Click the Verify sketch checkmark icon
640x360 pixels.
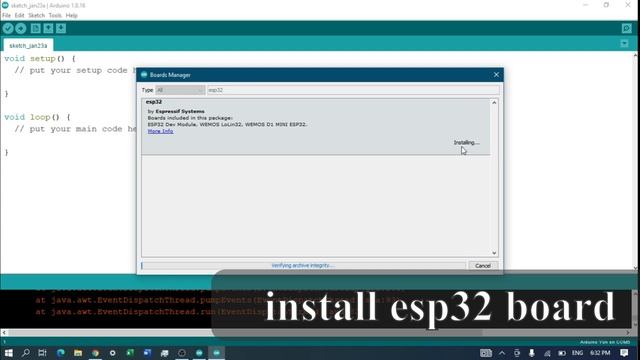coord(8,28)
